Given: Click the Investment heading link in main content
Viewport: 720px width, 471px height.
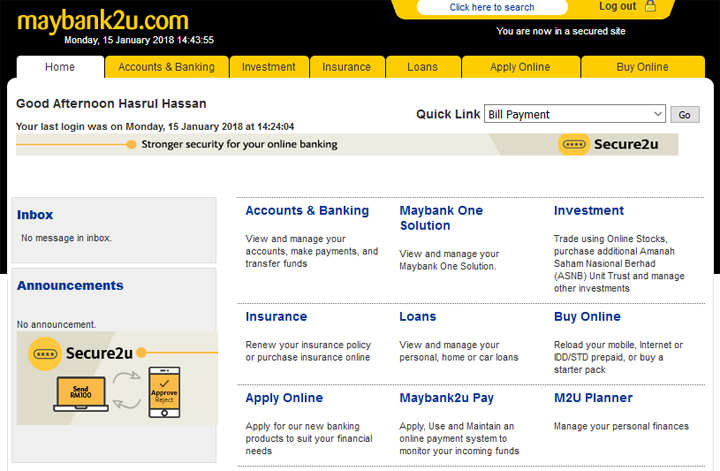Looking at the screenshot, I should (589, 211).
